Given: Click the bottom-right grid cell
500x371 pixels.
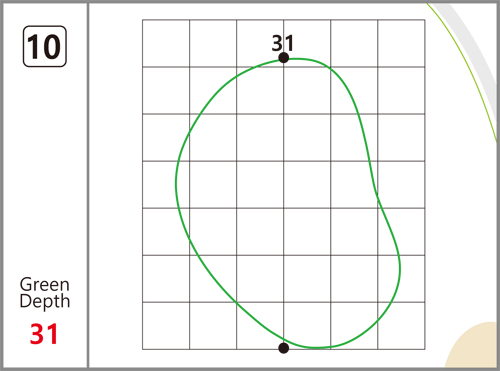Looking at the screenshot, I should pyautogui.click(x=401, y=326).
